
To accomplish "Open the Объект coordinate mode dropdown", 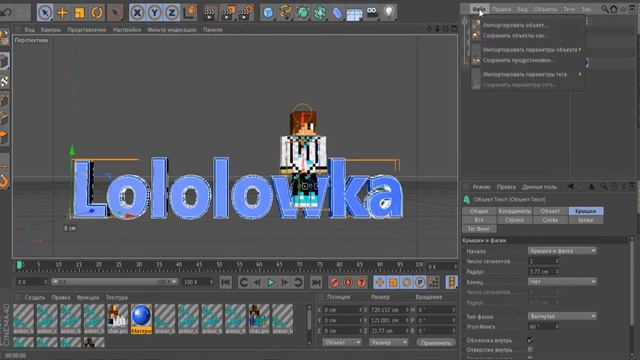I will [342, 342].
